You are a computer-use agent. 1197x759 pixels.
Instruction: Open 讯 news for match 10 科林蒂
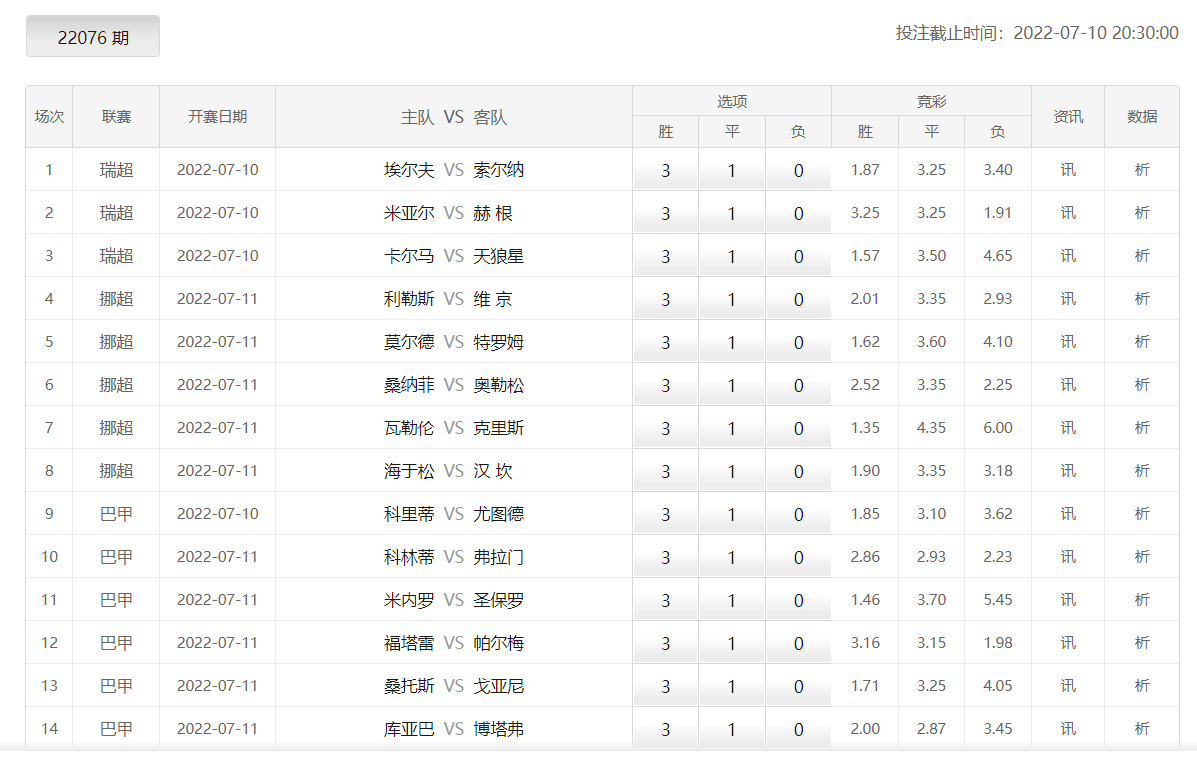pos(1068,557)
